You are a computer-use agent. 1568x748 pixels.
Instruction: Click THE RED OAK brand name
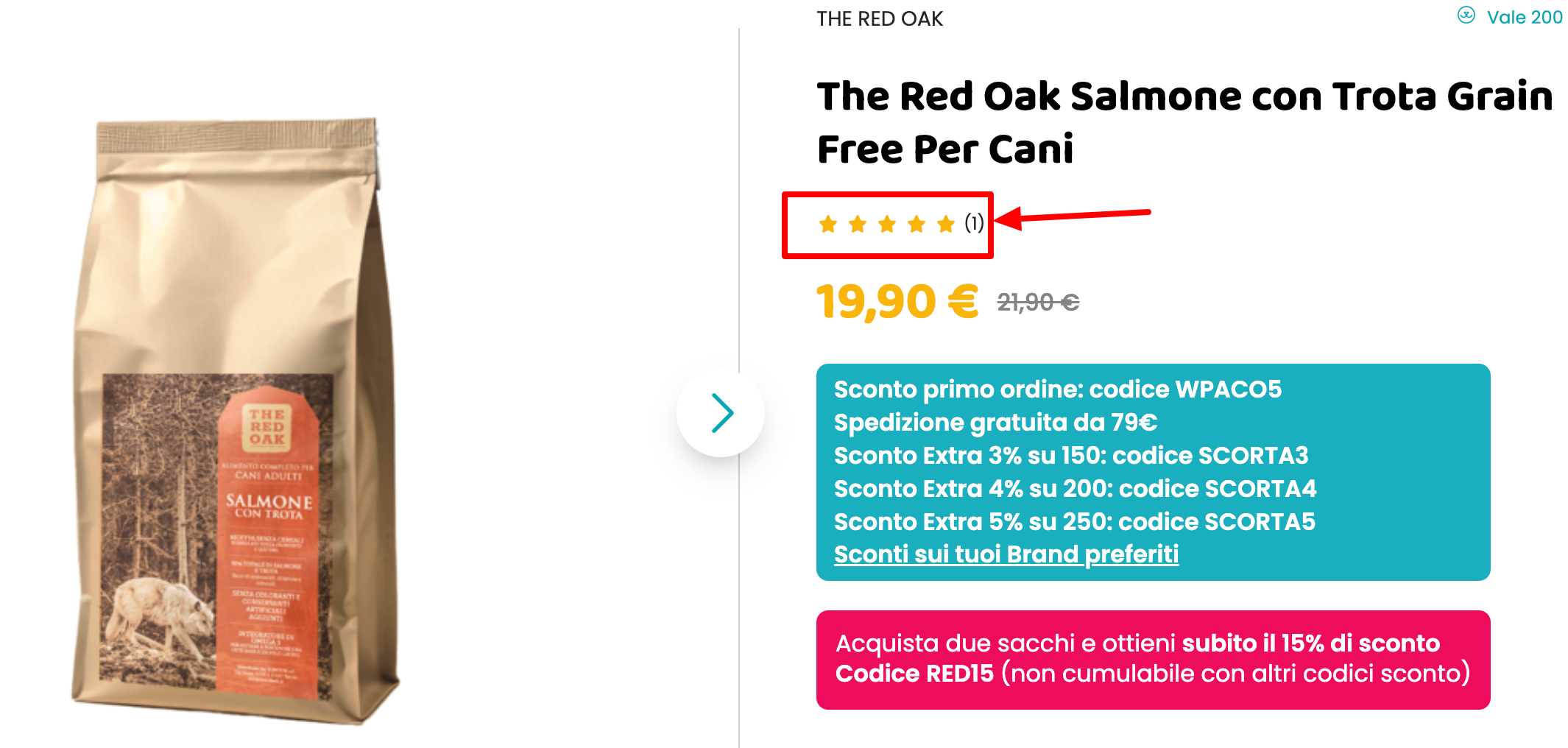880,19
